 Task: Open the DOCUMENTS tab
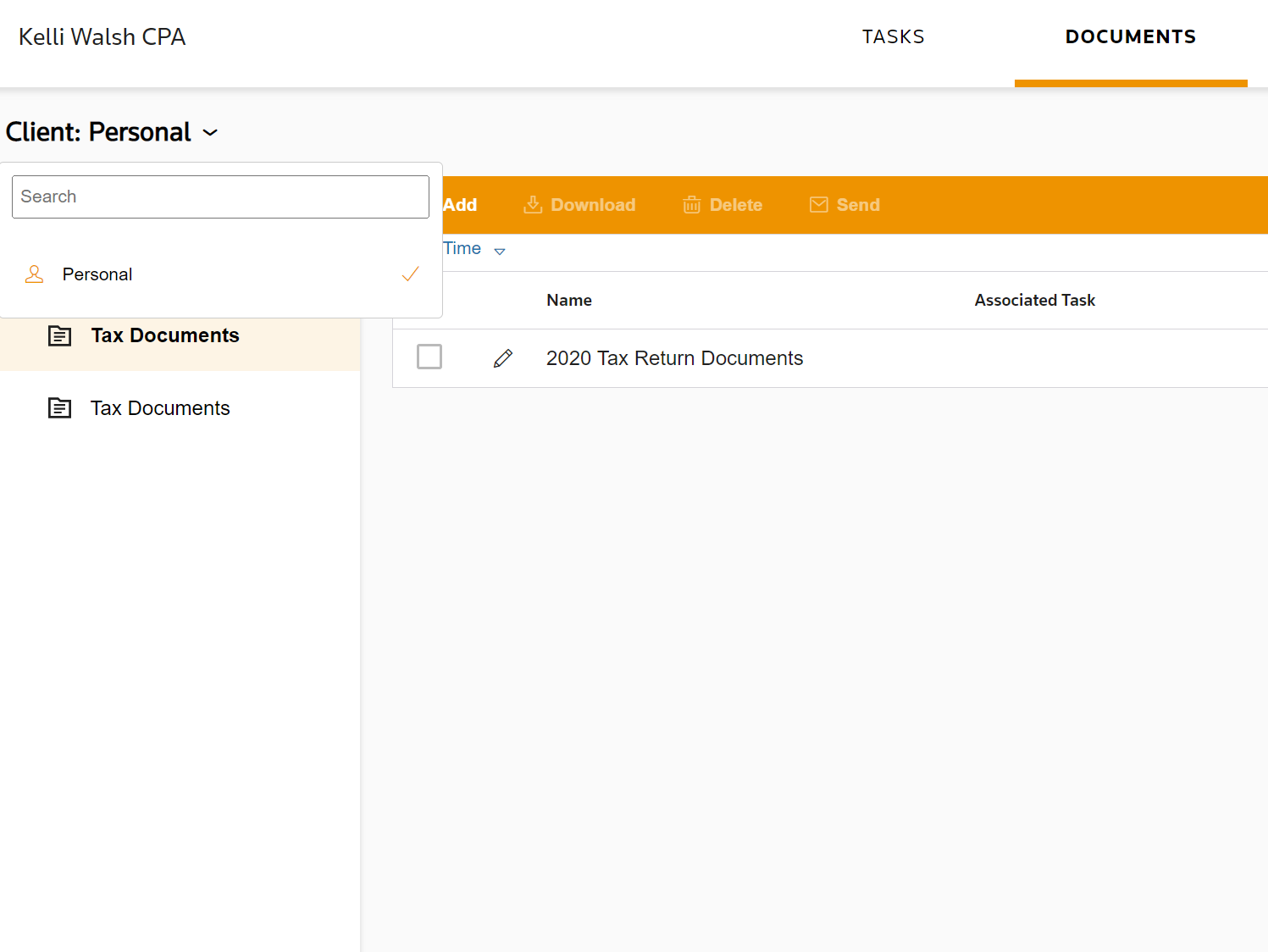(1130, 37)
